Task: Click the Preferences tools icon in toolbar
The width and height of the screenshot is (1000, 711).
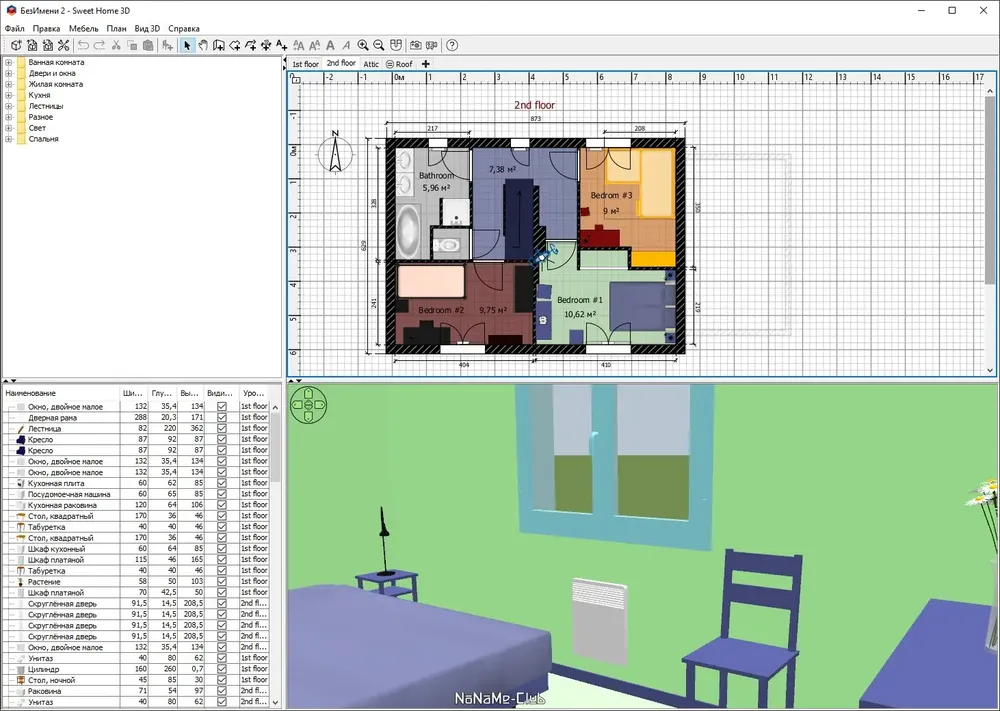Action: [x=63, y=45]
